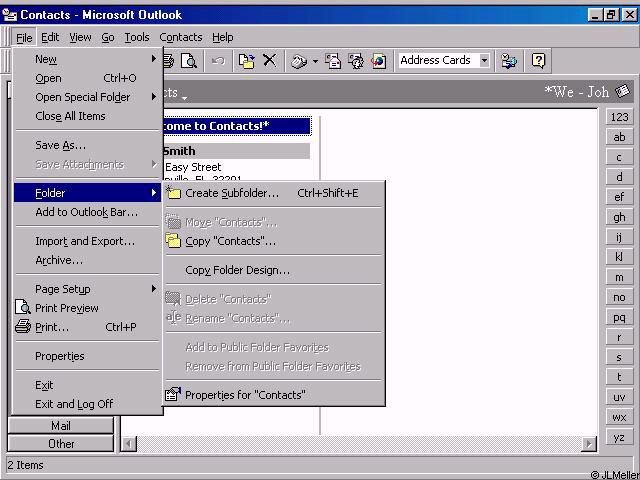Click the Other group button in Outlook Bar

pyautogui.click(x=60, y=444)
